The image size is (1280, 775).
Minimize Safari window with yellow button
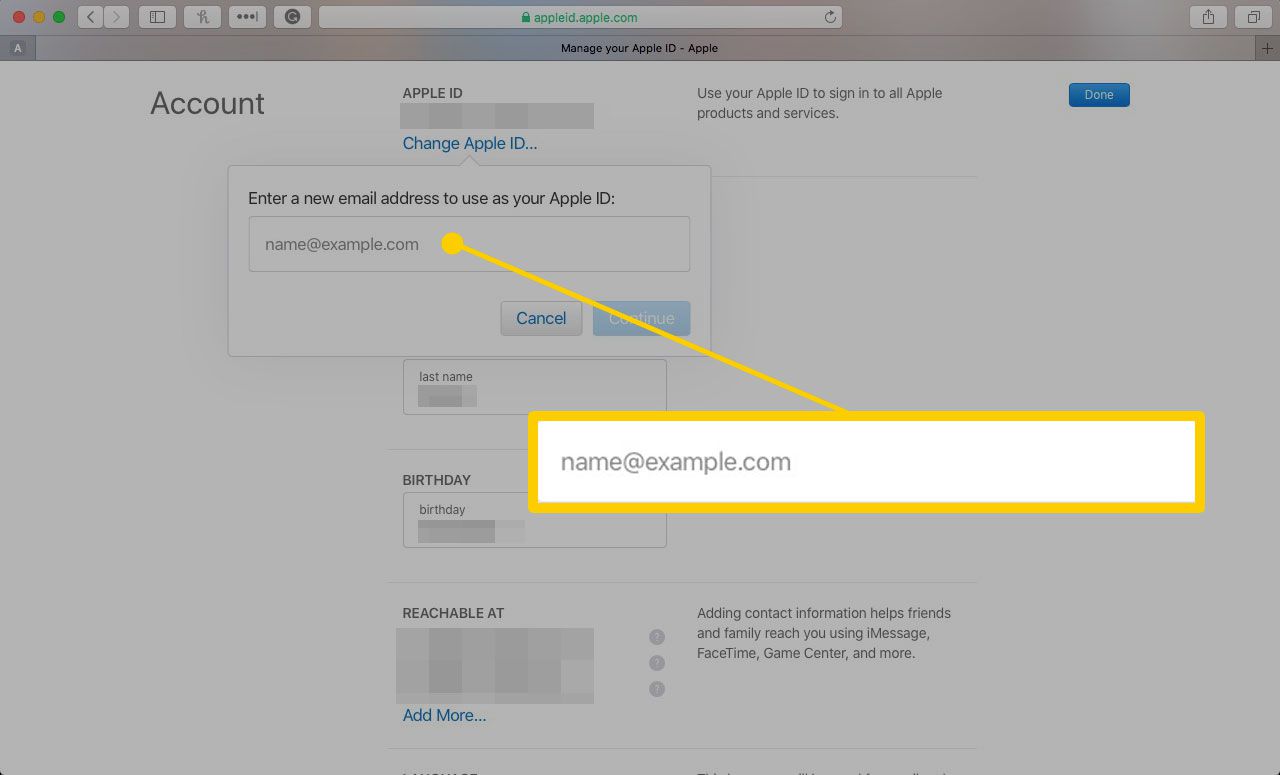click(39, 17)
